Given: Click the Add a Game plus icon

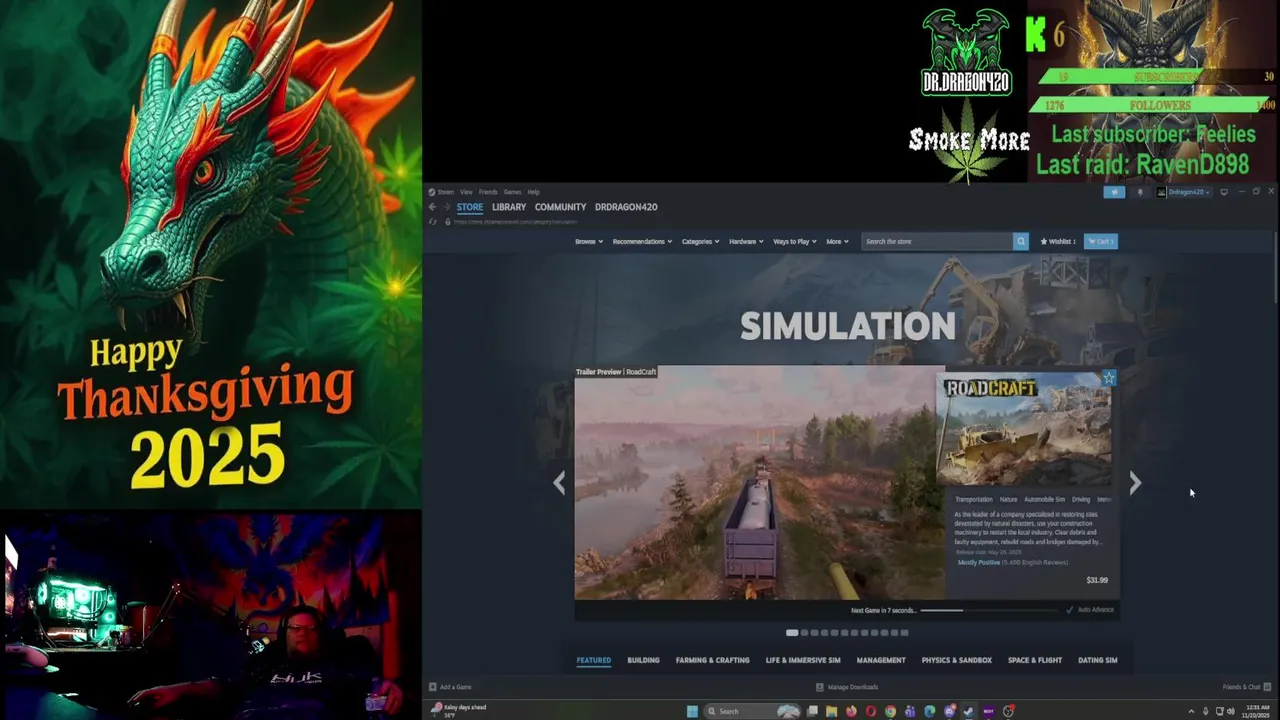Looking at the screenshot, I should point(433,687).
